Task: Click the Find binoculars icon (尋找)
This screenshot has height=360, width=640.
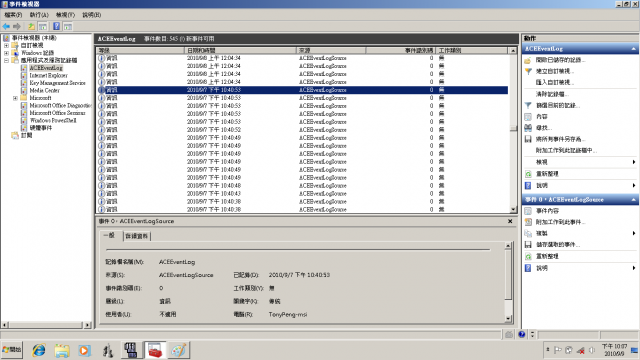Action: pos(528,128)
